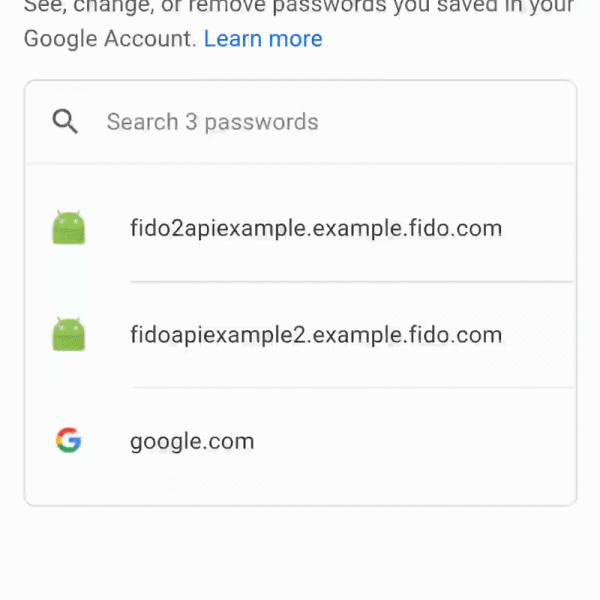Click the Google logo icon
The height and width of the screenshot is (600, 600).
coord(68,440)
